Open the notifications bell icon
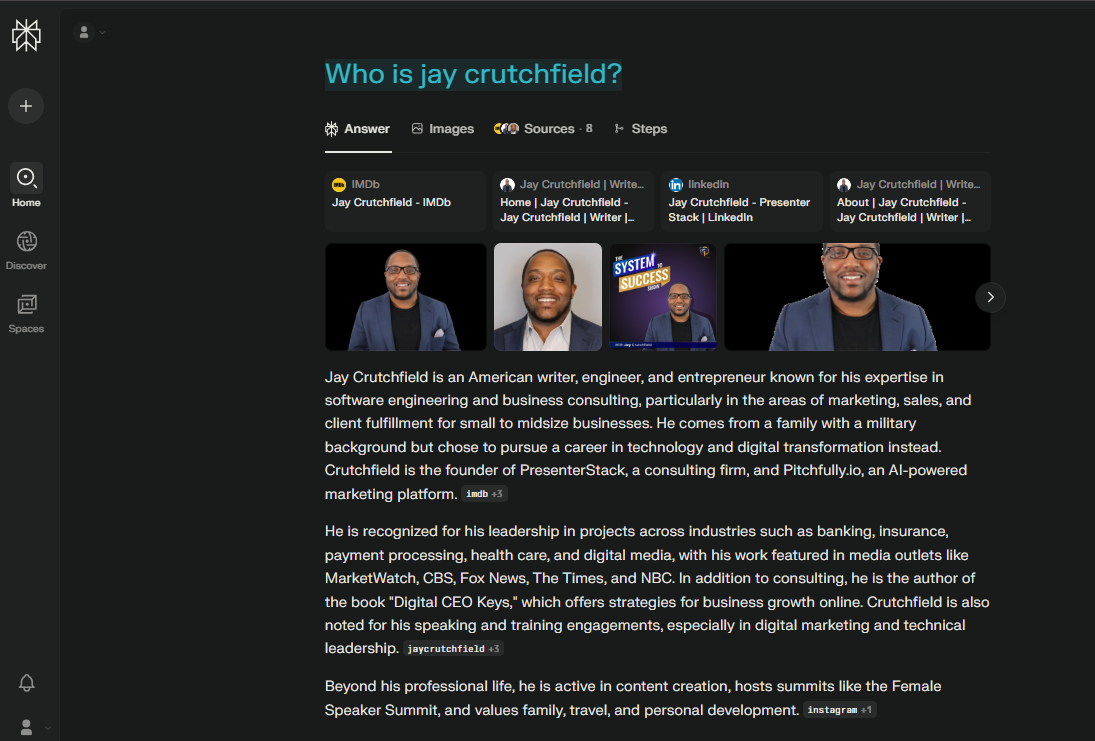Viewport: 1095px width, 741px height. pos(27,682)
